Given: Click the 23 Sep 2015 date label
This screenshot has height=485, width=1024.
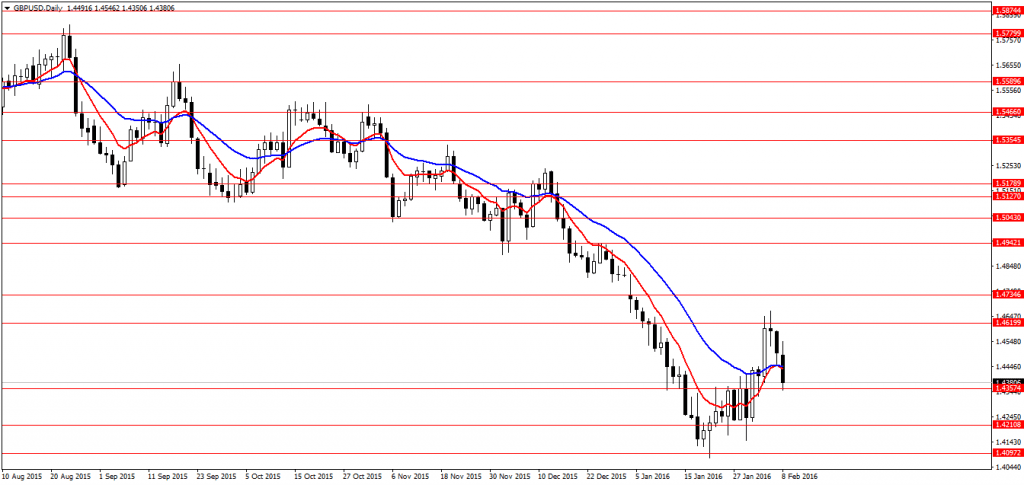Looking at the screenshot, I should [216, 477].
